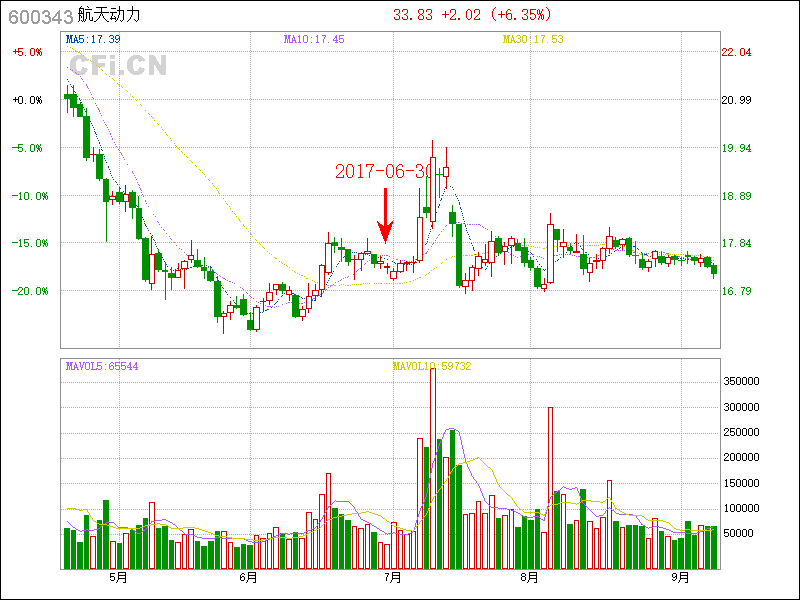The width and height of the screenshot is (800, 600).
Task: Click the +5.0% left axis label
Action: point(27,52)
